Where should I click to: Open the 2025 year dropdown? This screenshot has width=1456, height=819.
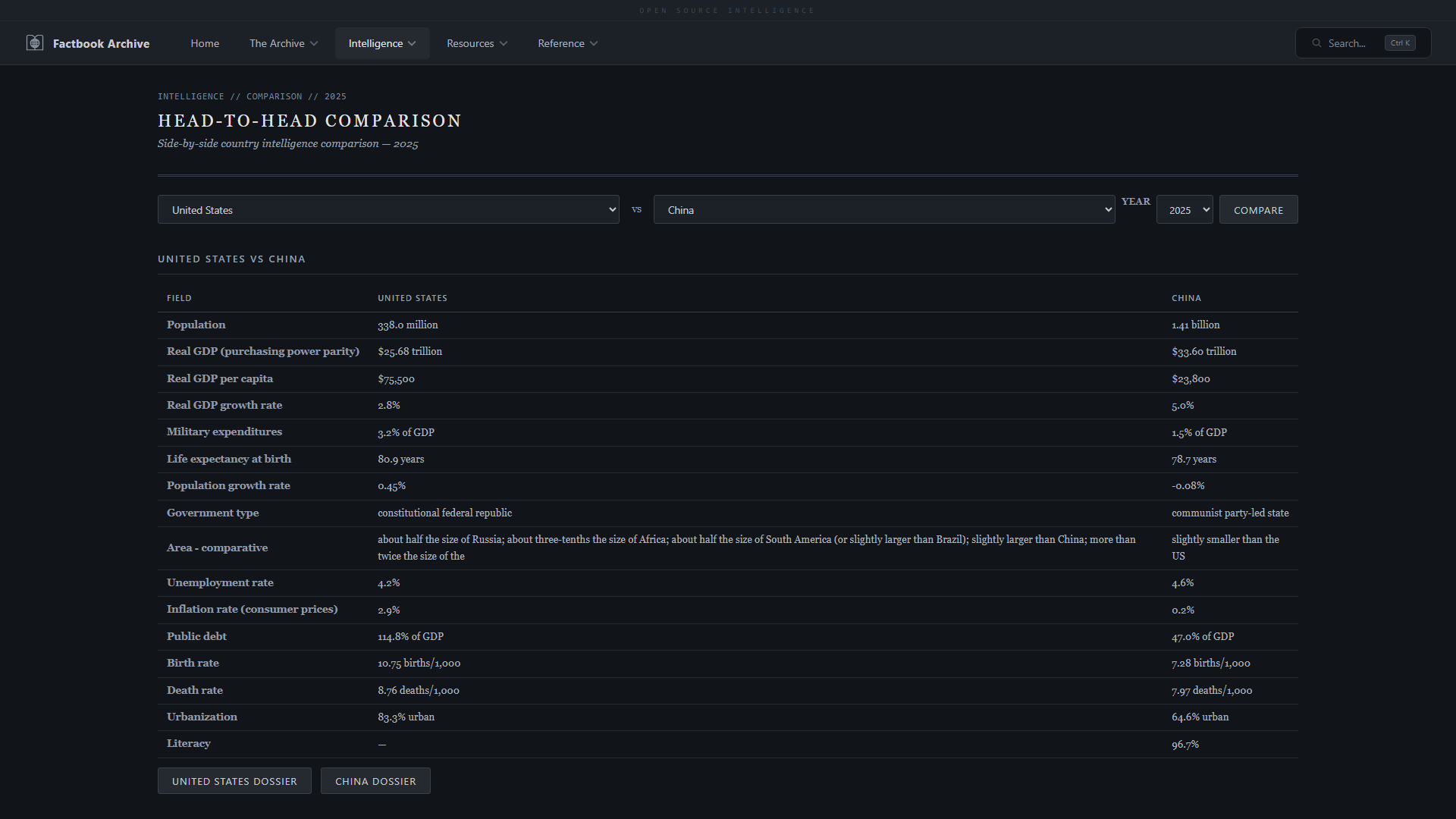pos(1184,210)
